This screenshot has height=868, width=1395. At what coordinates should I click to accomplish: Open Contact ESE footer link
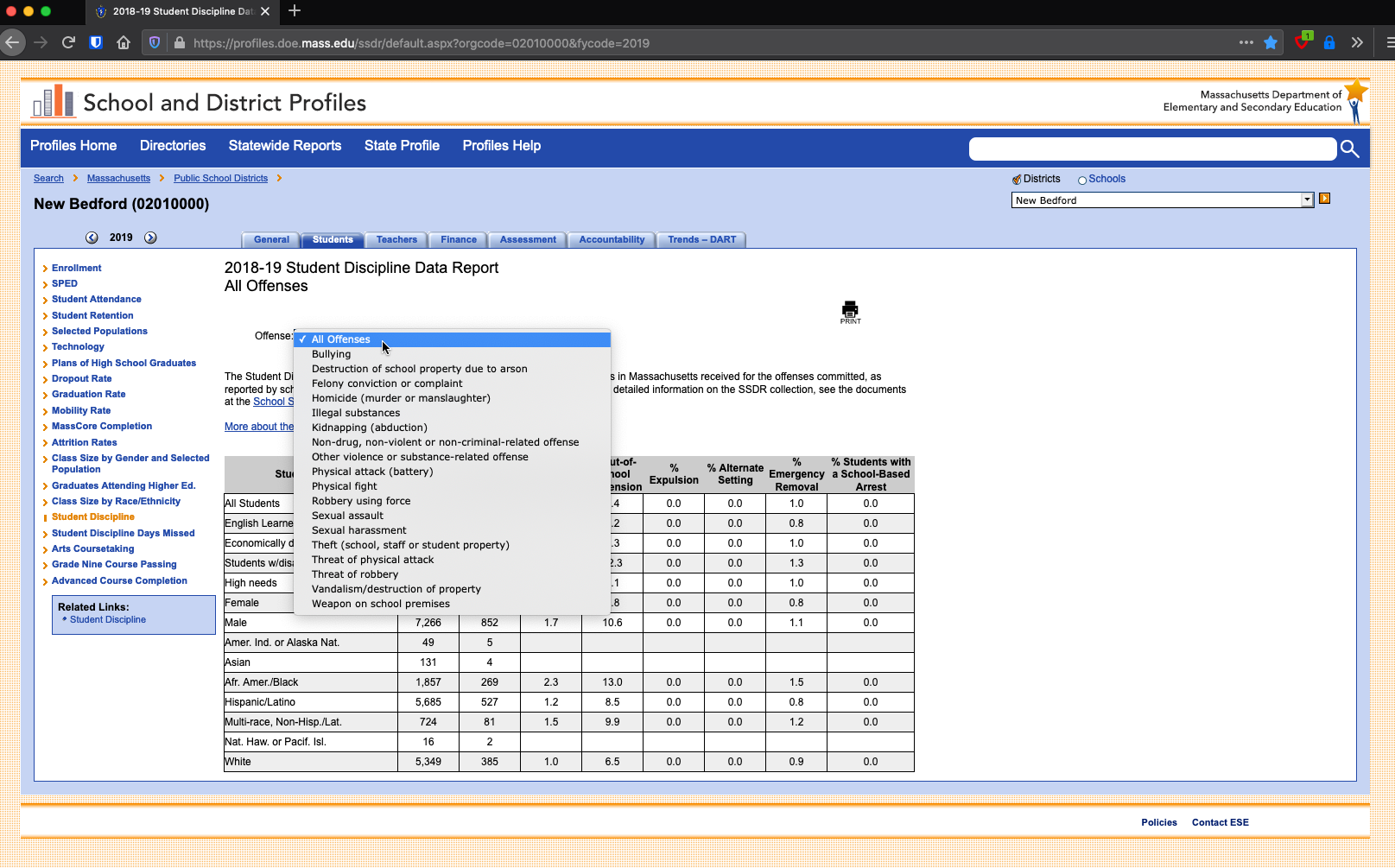click(1220, 823)
